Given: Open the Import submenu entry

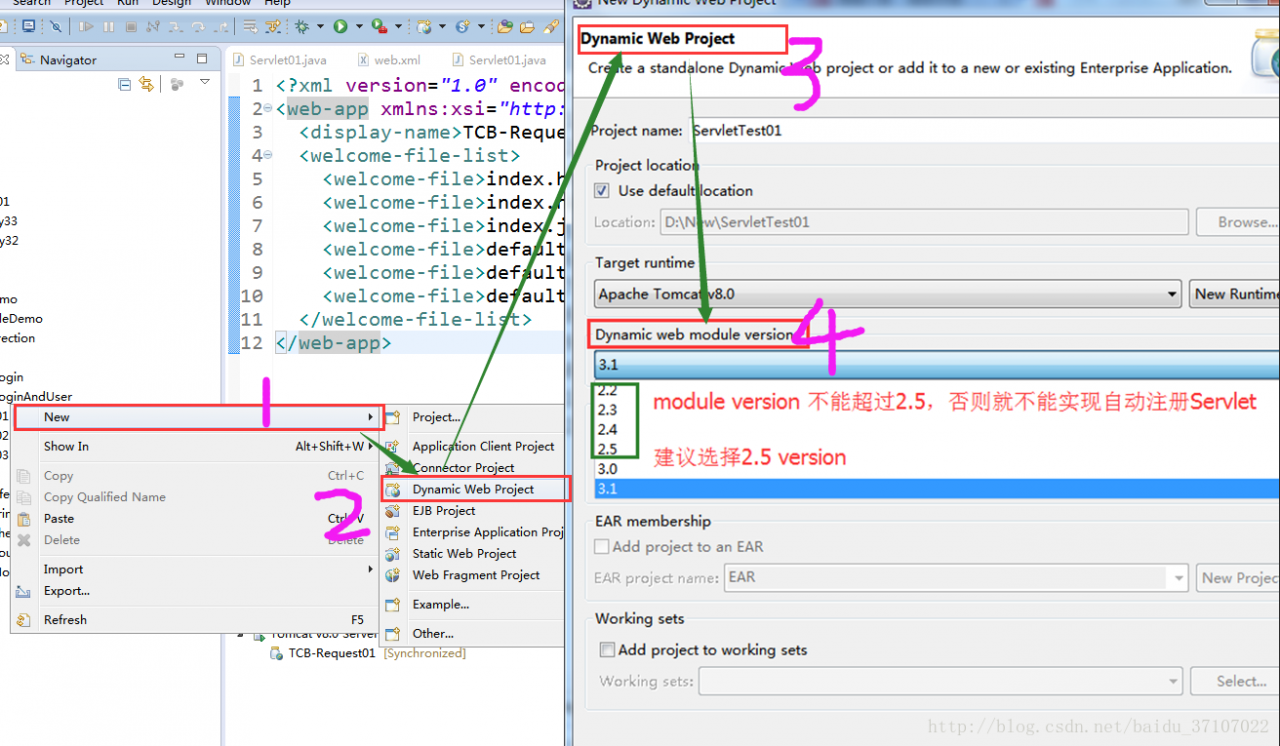Looking at the screenshot, I should (196, 569).
